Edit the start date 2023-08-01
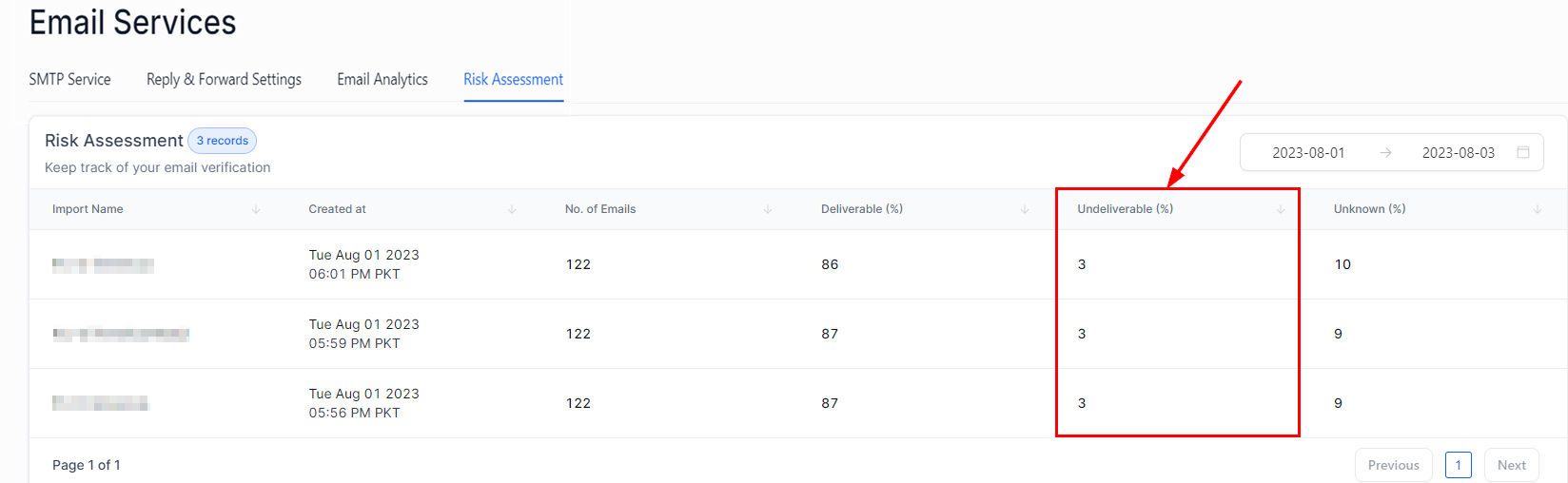Screen dimensions: 1568x483 (1308, 153)
